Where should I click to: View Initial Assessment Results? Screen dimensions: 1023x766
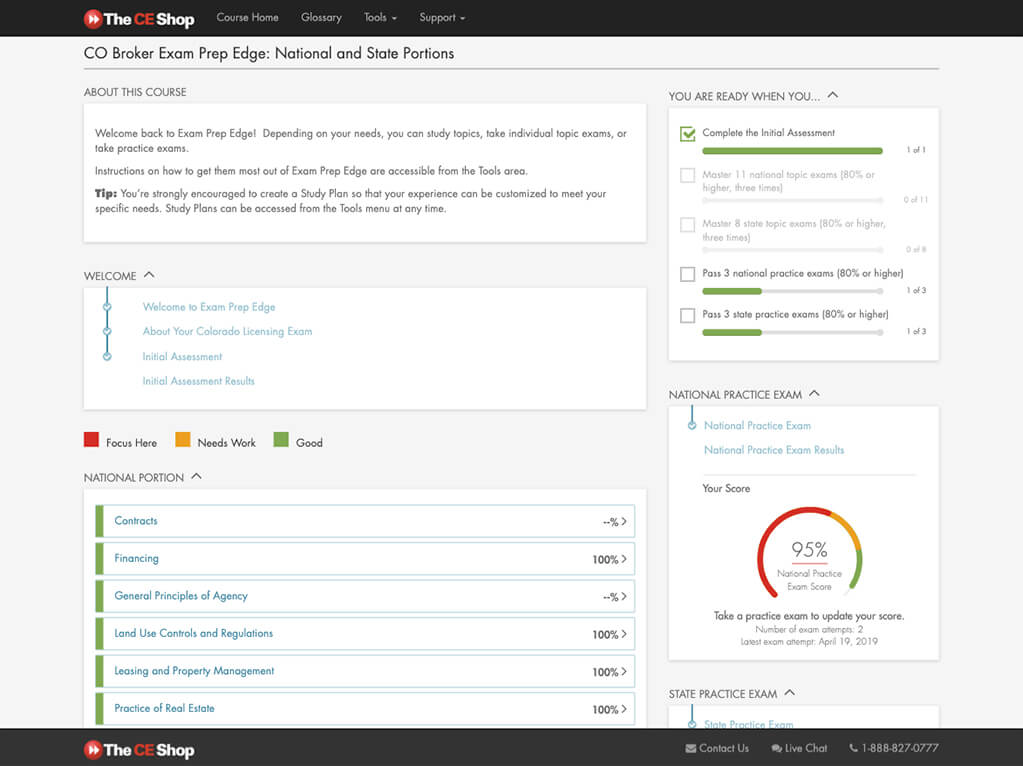coord(199,381)
